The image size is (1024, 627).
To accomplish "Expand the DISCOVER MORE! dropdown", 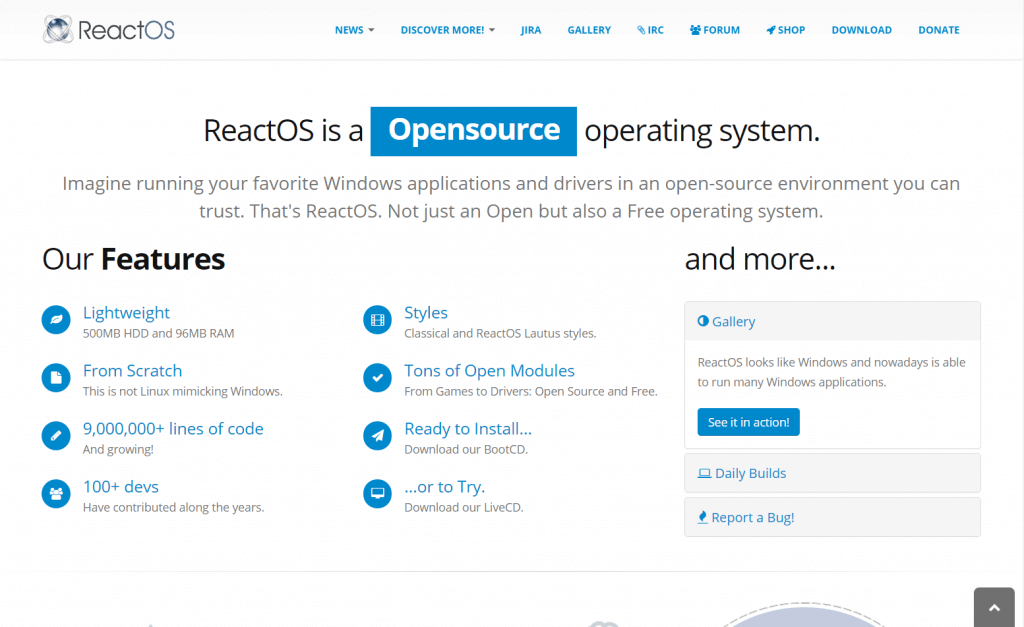I will pos(447,30).
